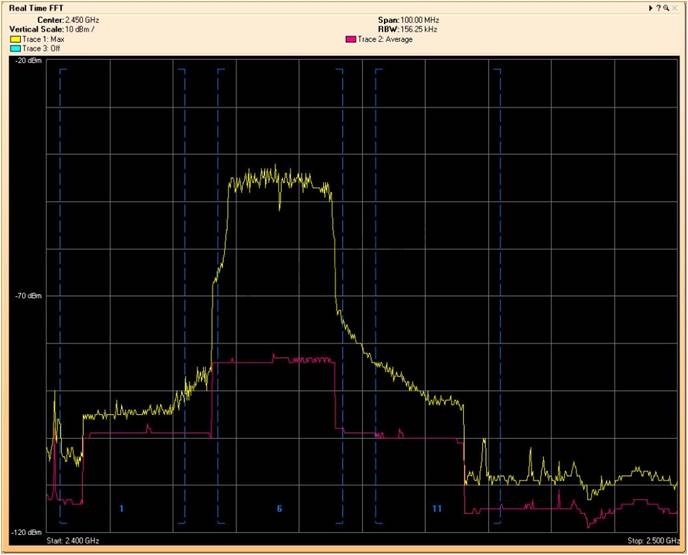Screen dimensions: 688x555
Task: Select channel 1 marker label
Action: [122, 508]
